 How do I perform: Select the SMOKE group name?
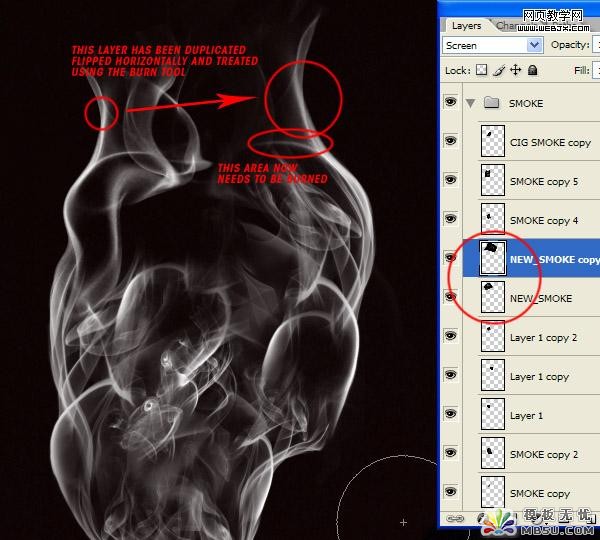click(x=526, y=103)
